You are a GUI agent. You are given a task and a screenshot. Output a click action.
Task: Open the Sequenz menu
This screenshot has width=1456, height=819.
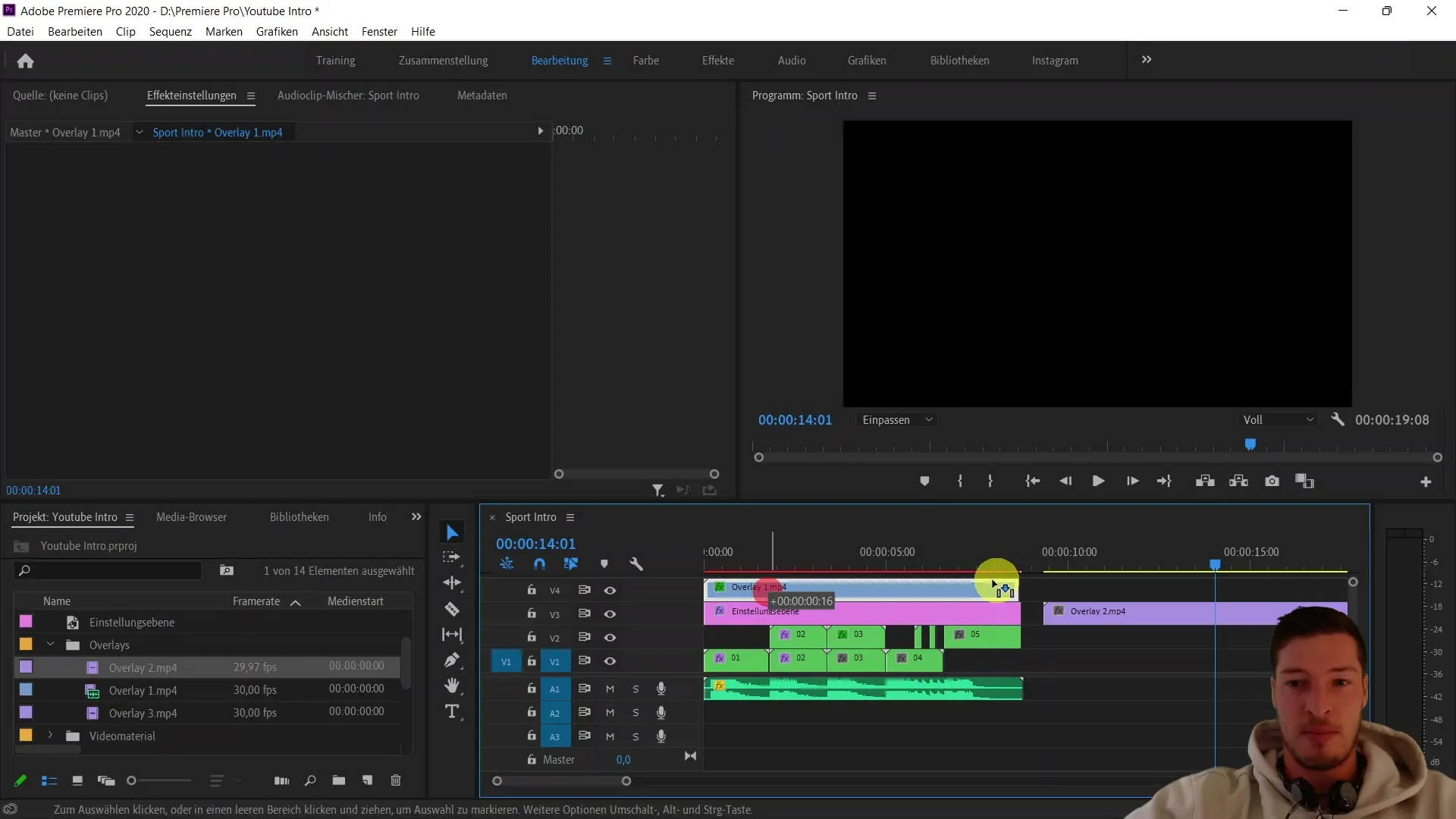click(x=171, y=31)
